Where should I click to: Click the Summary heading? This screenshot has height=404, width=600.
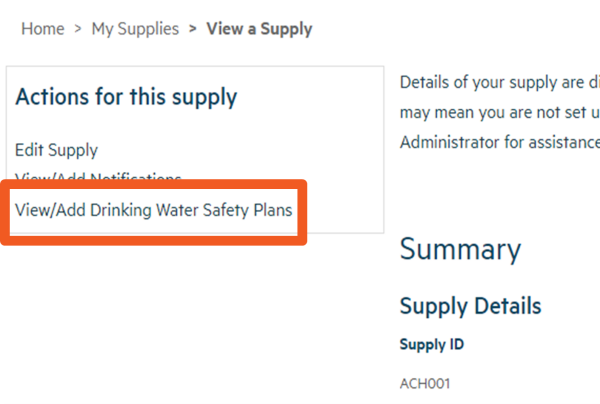click(460, 250)
